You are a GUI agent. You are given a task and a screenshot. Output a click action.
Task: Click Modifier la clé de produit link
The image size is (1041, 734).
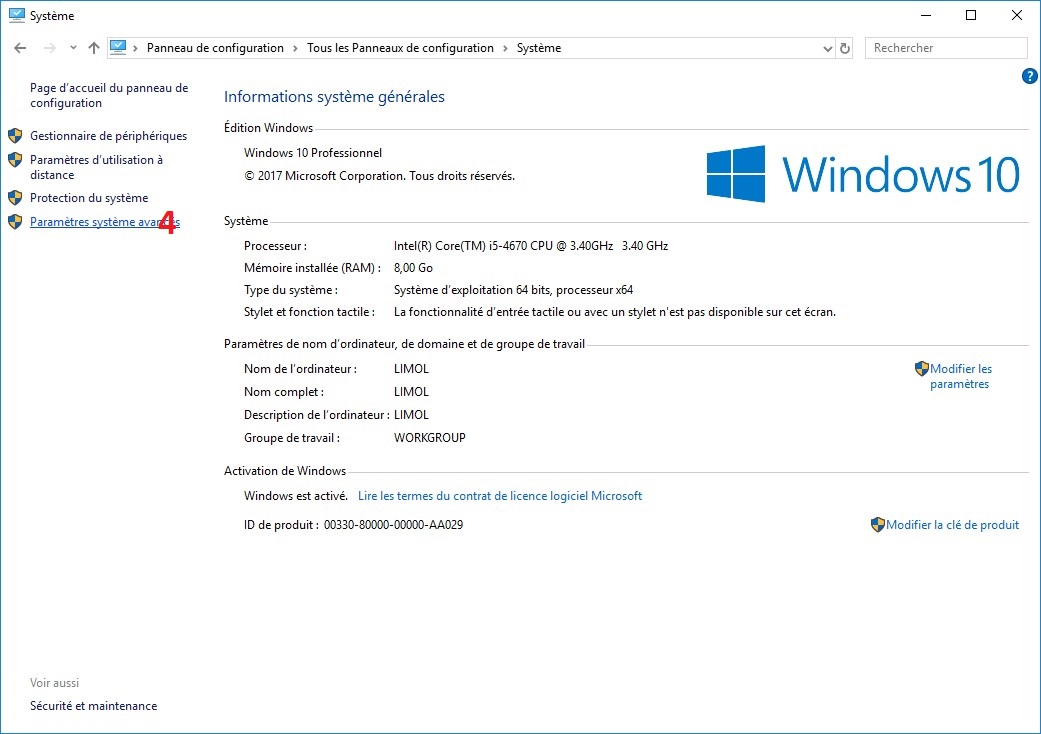952,525
